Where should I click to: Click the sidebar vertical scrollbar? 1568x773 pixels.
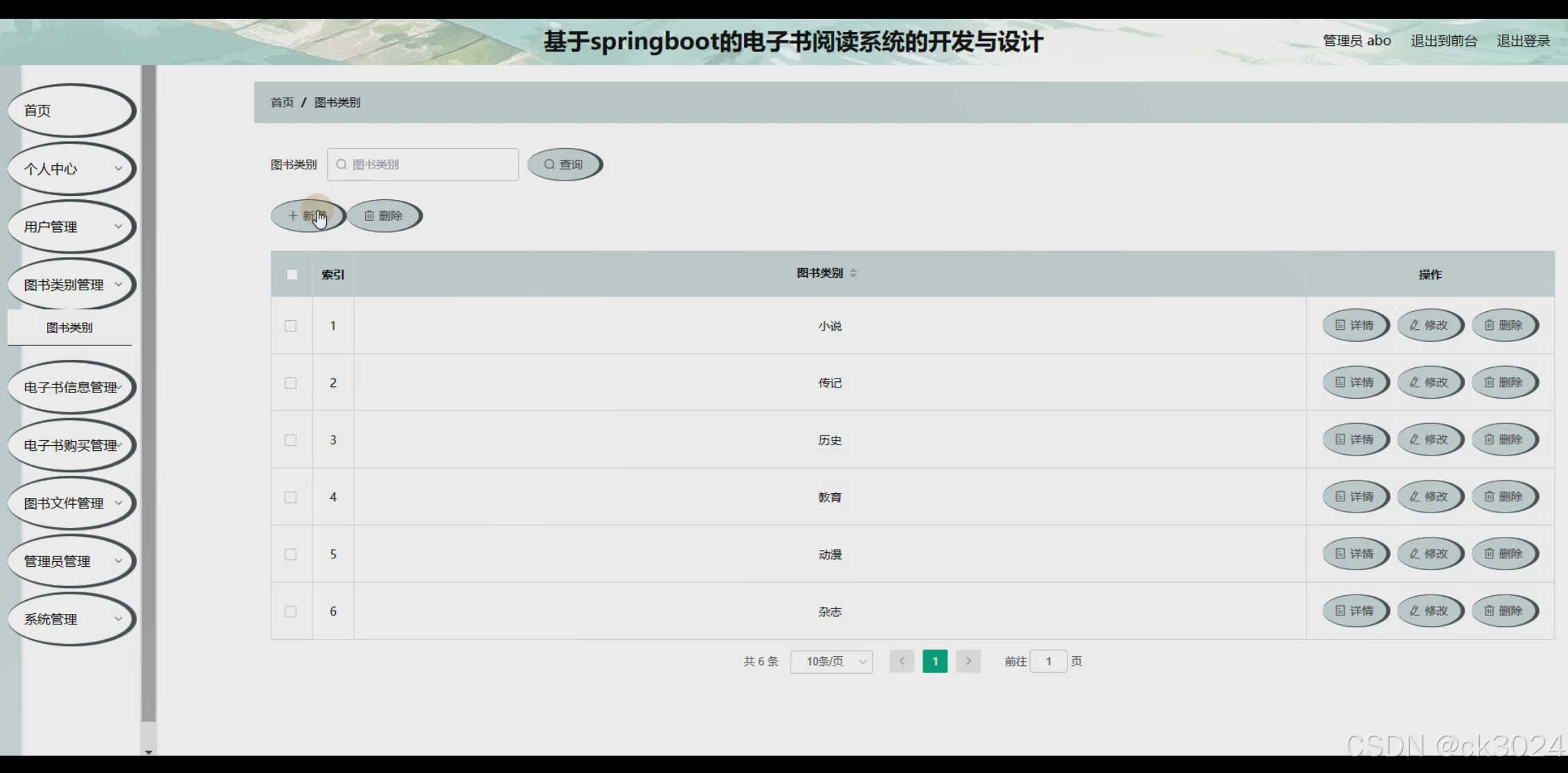coord(149,389)
